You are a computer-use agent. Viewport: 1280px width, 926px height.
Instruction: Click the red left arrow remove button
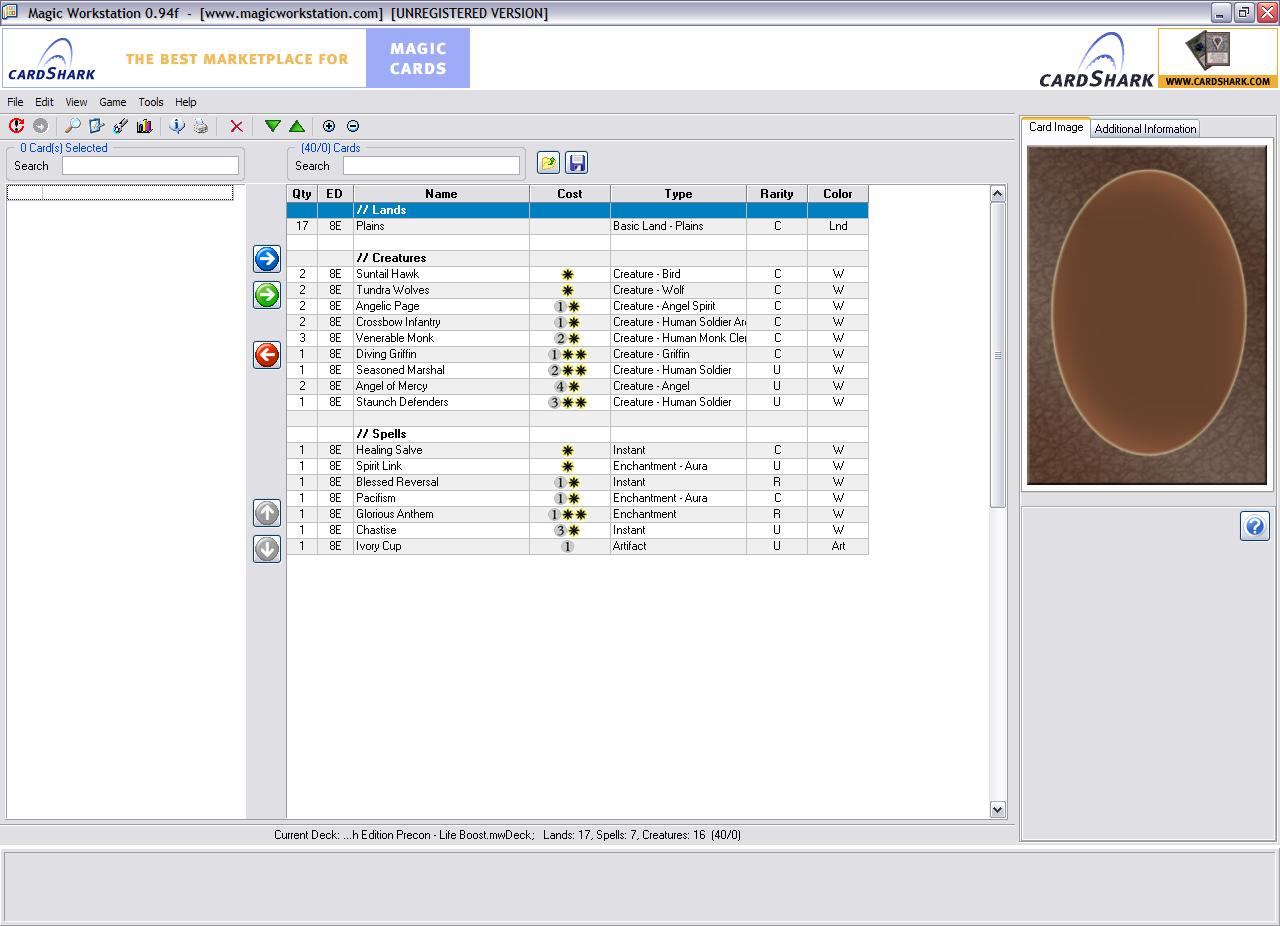[x=267, y=355]
